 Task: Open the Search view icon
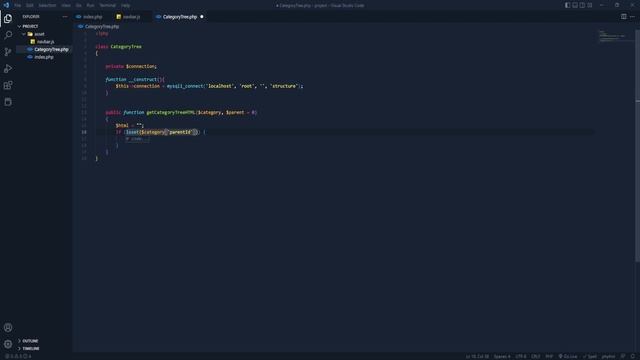(x=8, y=35)
